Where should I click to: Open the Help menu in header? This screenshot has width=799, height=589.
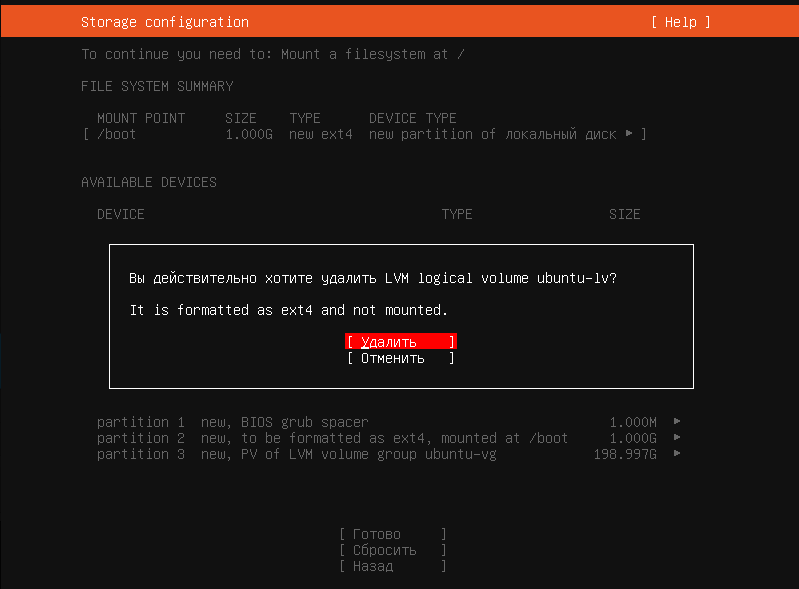click(680, 22)
